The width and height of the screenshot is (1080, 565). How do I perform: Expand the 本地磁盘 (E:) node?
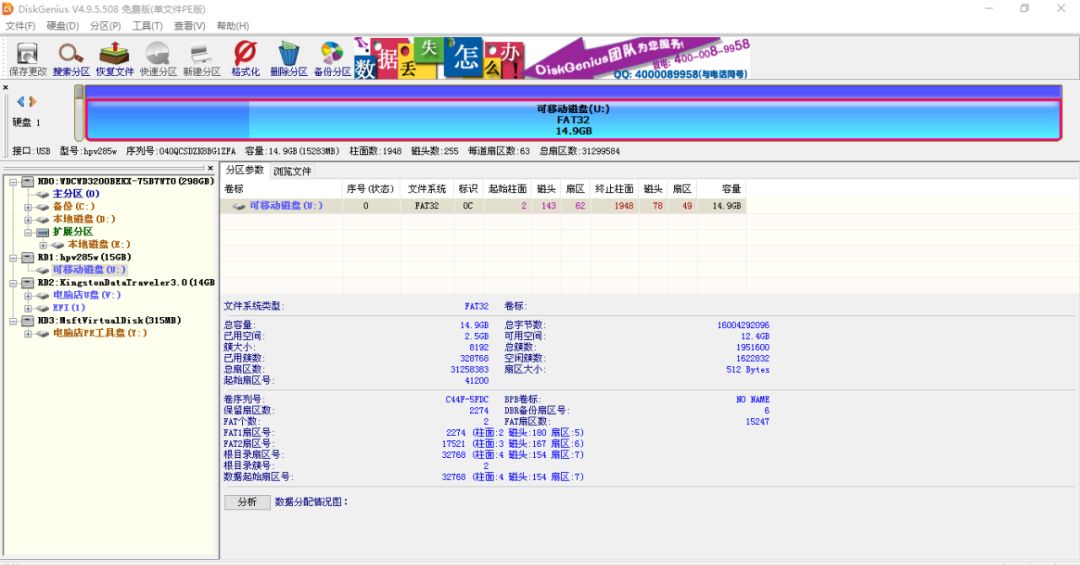(43, 245)
